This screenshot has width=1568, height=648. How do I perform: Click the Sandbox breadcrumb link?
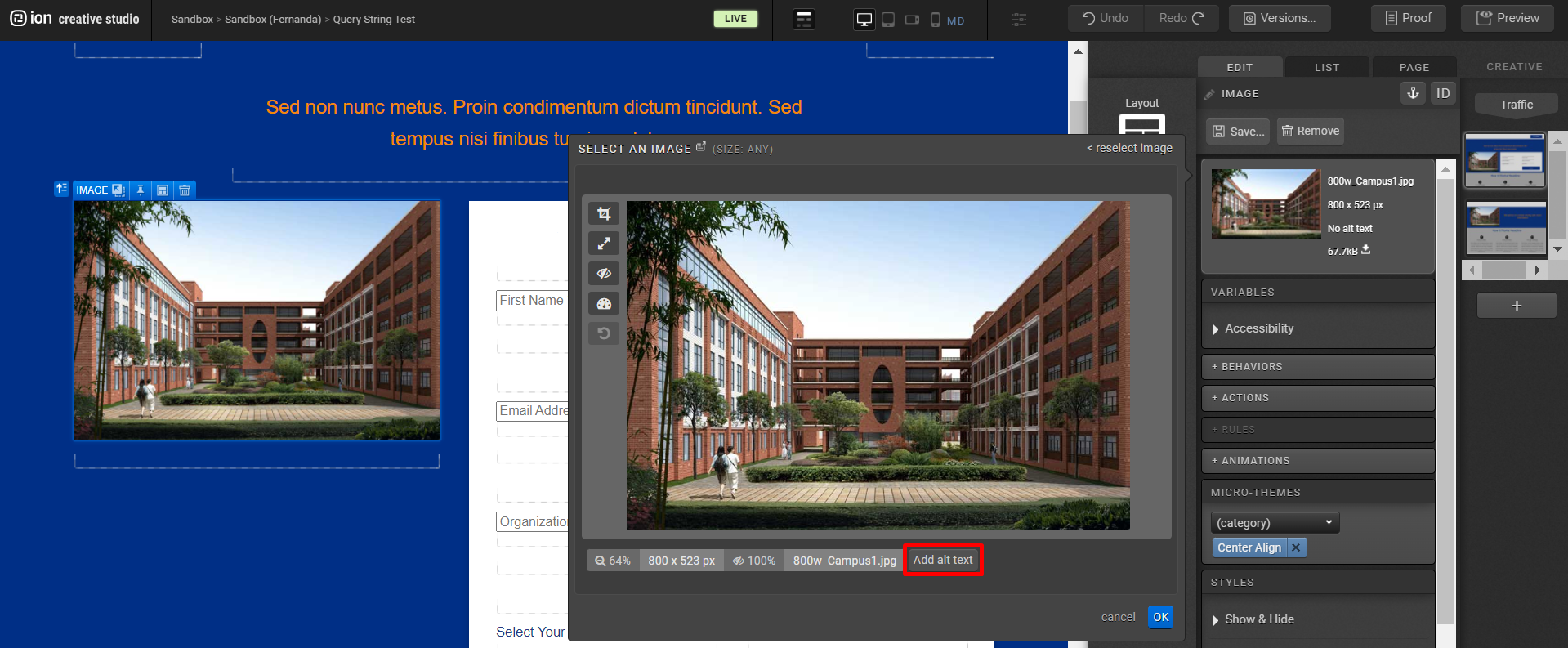pos(192,20)
